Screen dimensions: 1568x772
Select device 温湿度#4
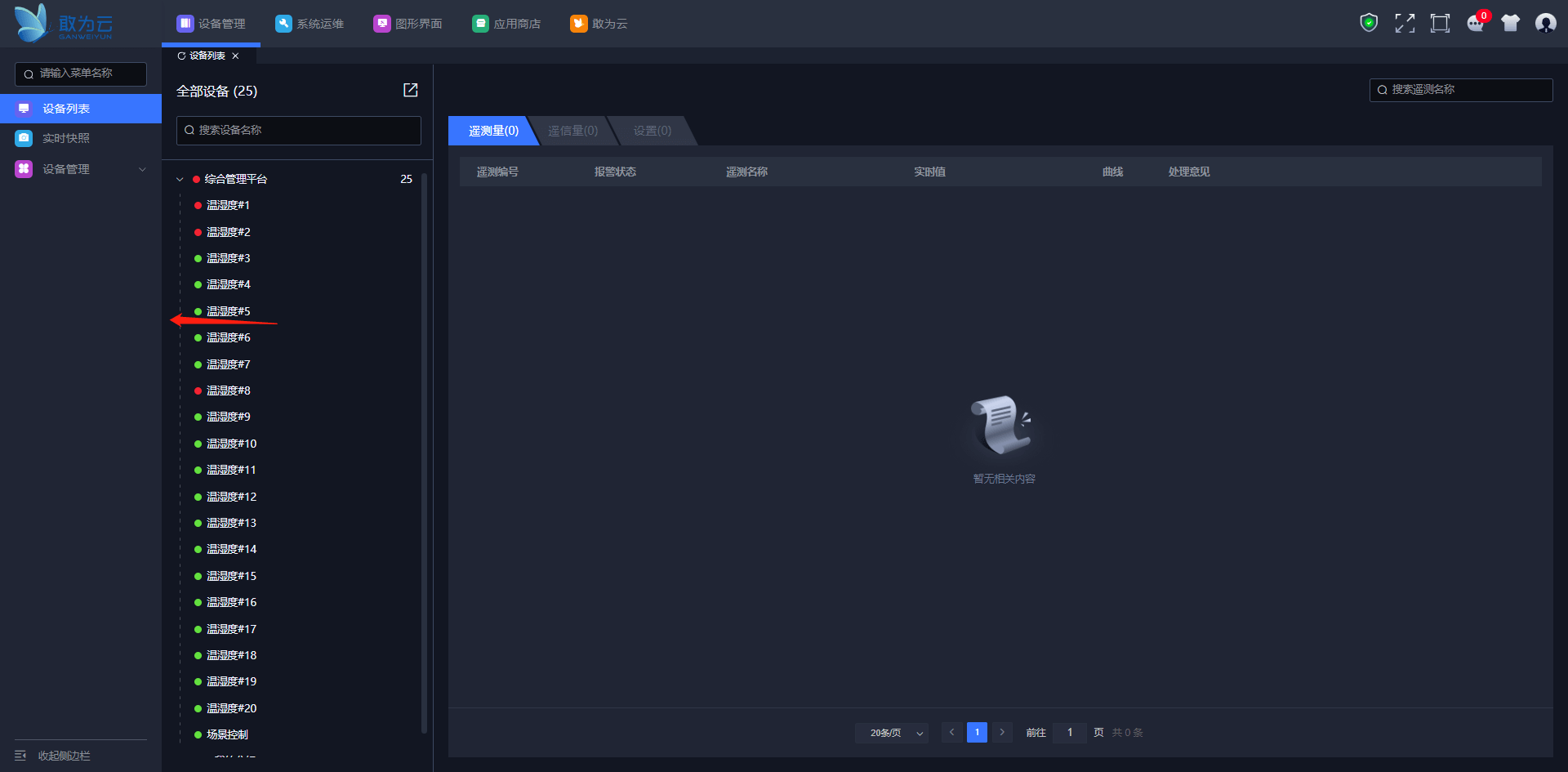coord(228,284)
